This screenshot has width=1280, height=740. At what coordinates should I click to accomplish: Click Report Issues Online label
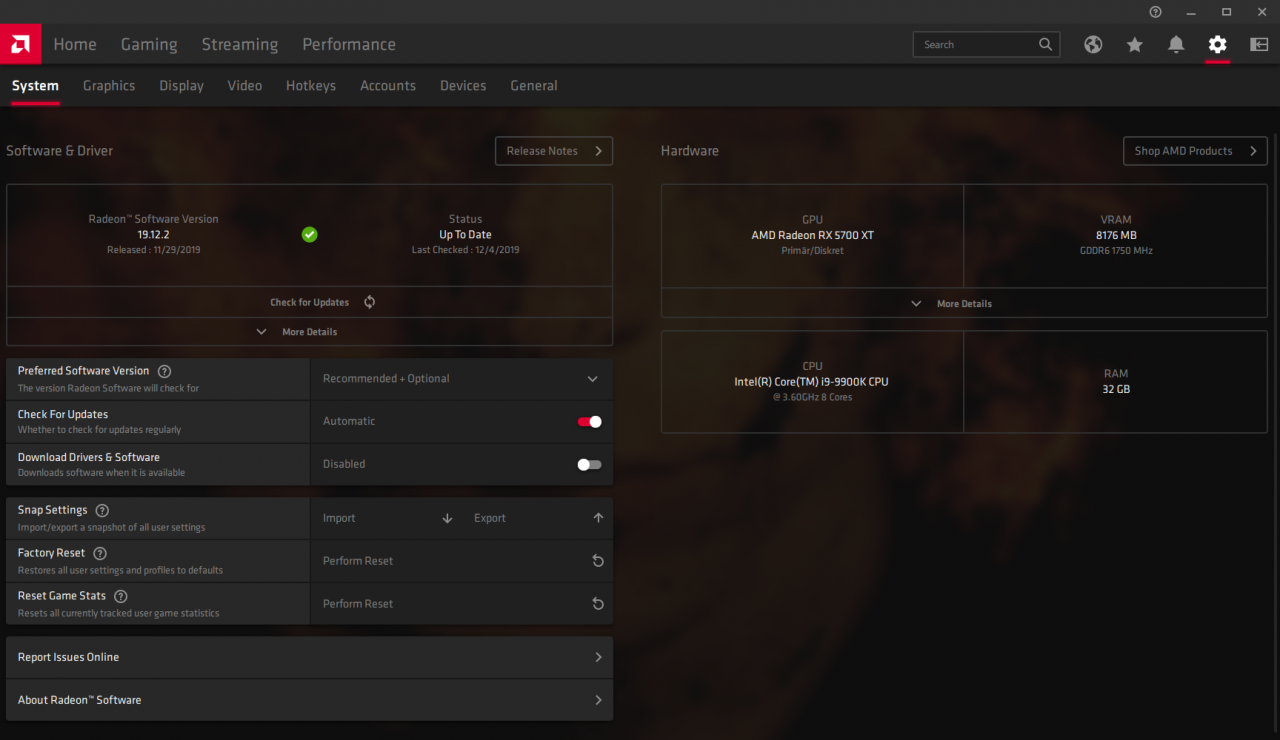coord(68,657)
